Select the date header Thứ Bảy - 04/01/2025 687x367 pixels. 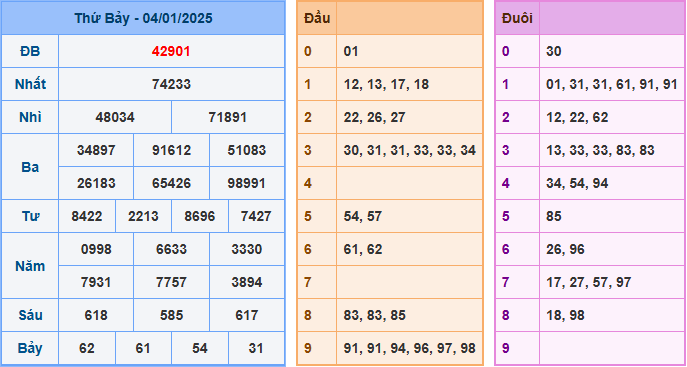[x=143, y=18]
